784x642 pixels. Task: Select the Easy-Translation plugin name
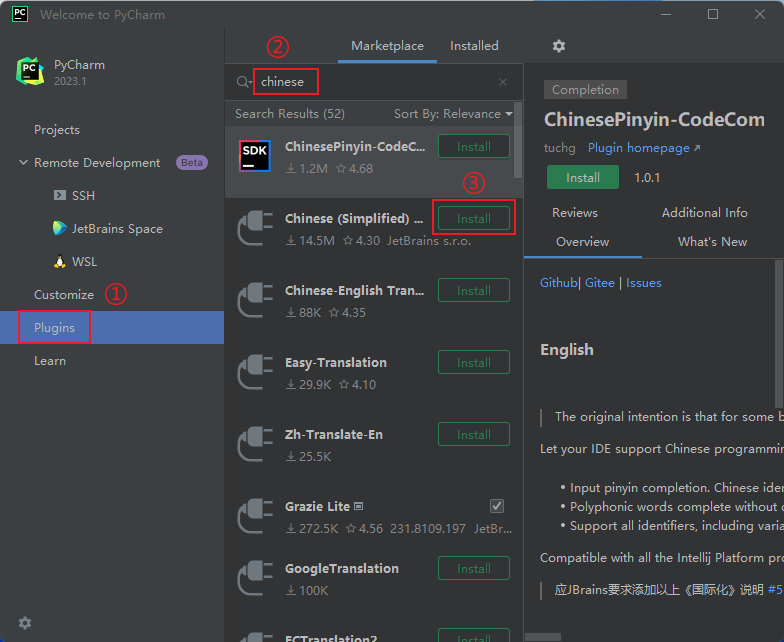[336, 362]
